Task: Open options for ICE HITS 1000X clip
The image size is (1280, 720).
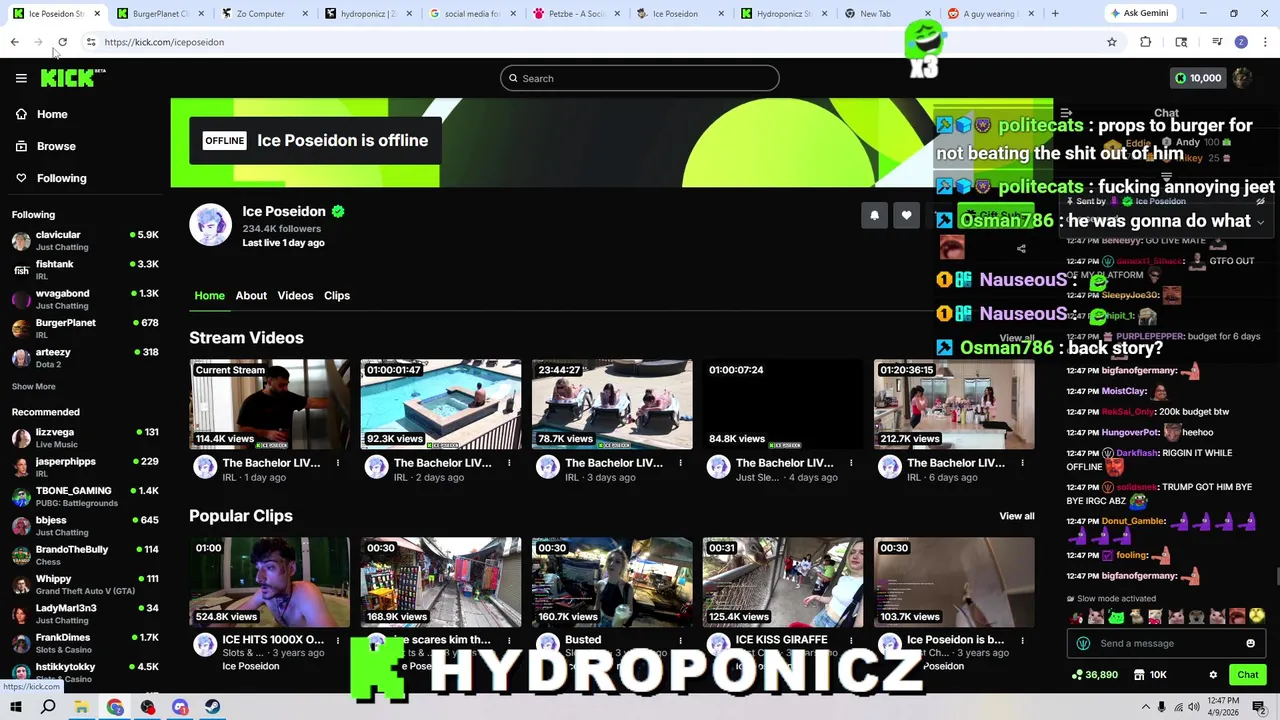Action: 338,640
